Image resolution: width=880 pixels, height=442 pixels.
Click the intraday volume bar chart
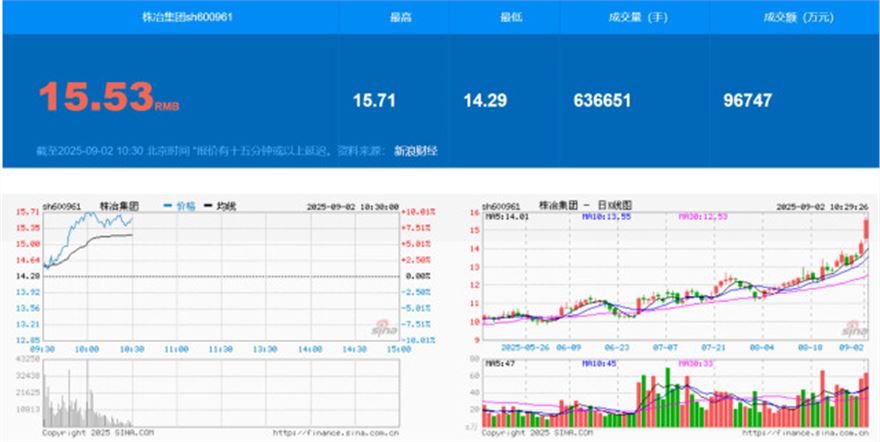(90, 400)
